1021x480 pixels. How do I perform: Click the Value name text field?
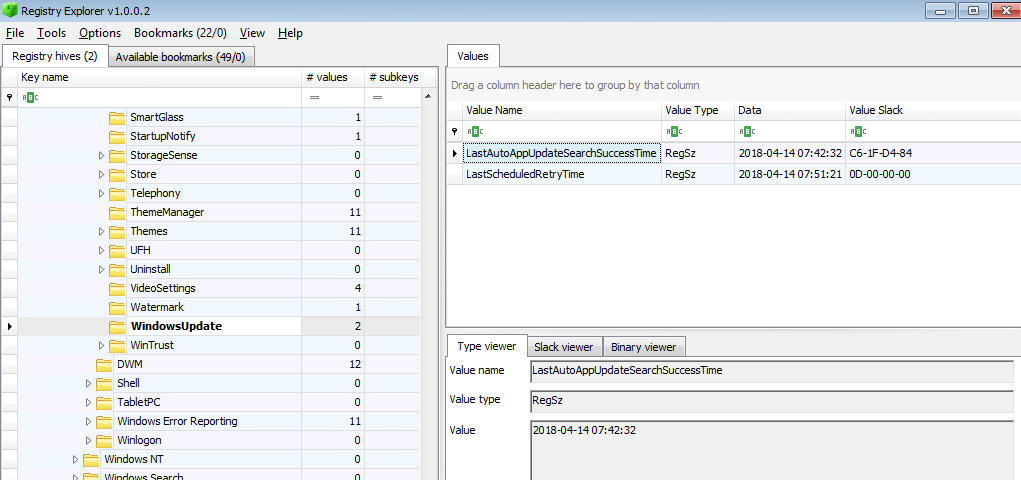(772, 371)
